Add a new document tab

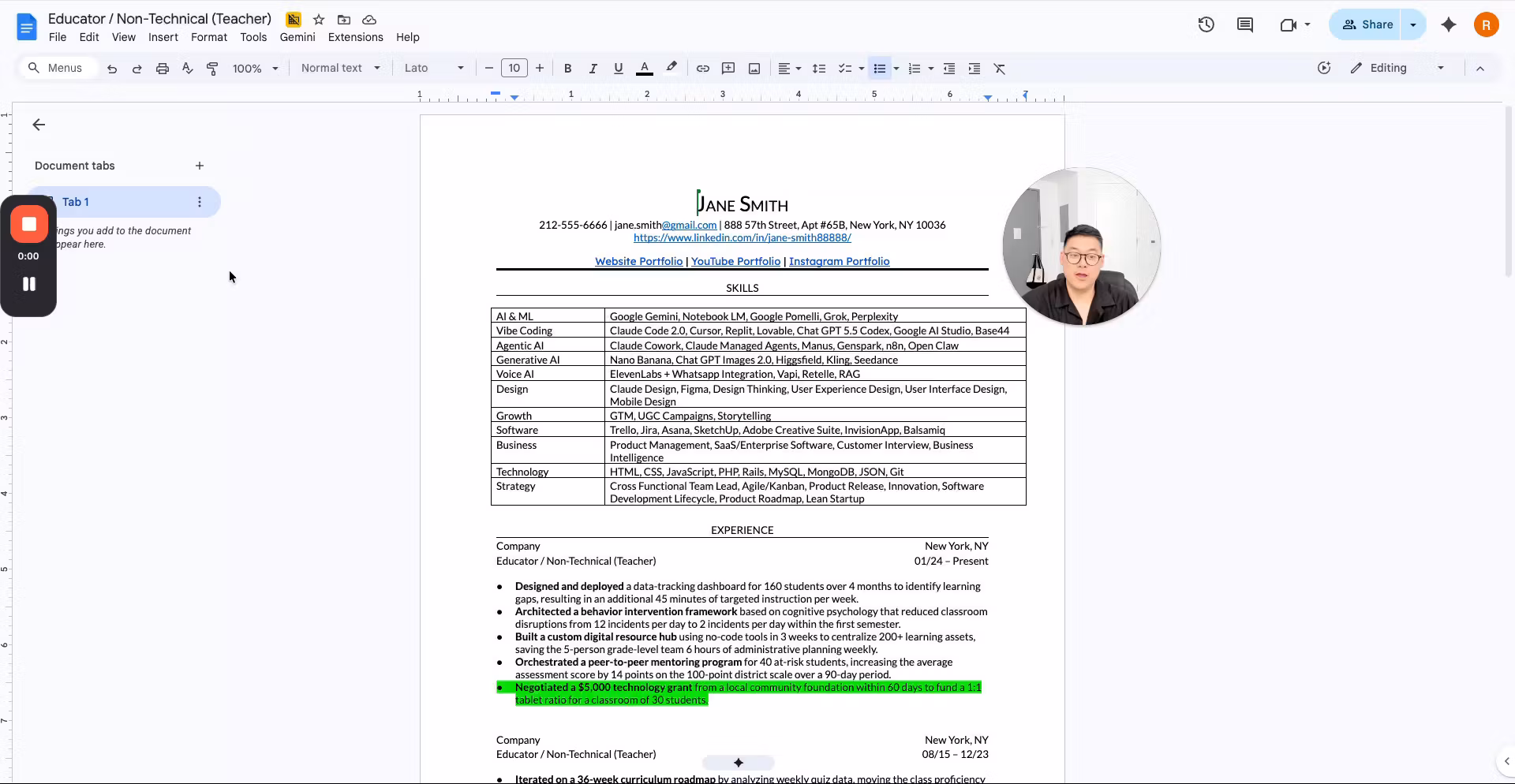click(x=200, y=166)
